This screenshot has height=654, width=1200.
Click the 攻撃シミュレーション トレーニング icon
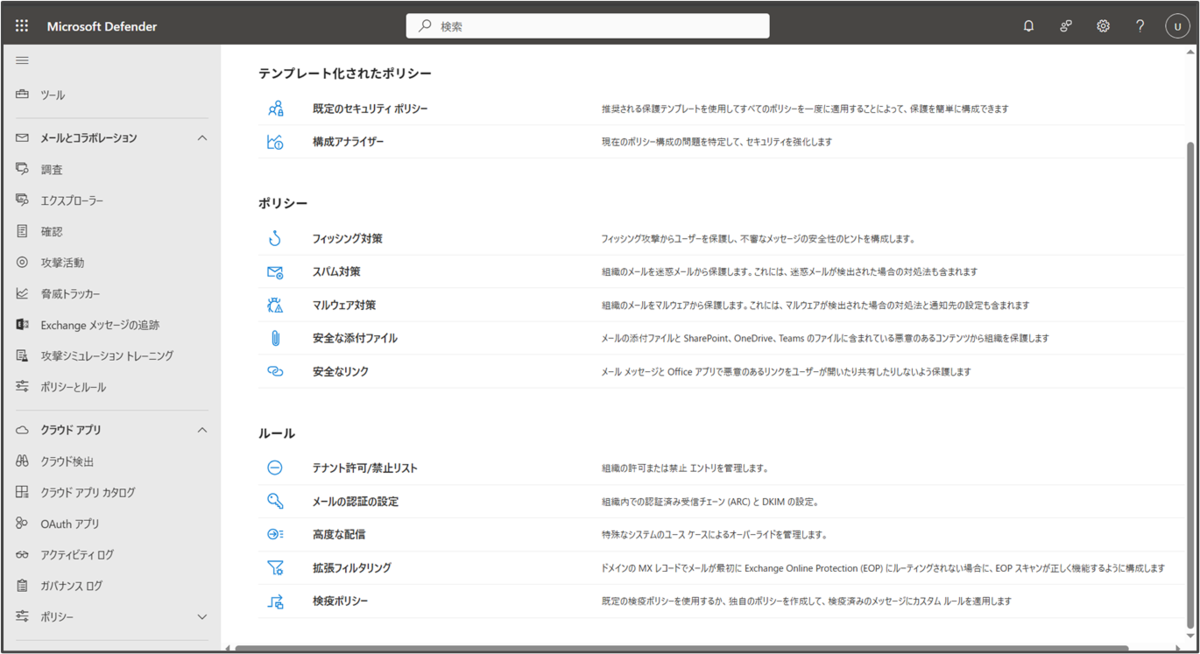pyautogui.click(x=22, y=356)
